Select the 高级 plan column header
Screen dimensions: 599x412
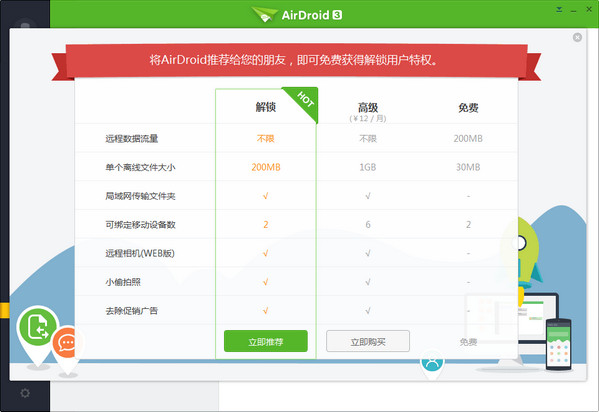(x=368, y=107)
